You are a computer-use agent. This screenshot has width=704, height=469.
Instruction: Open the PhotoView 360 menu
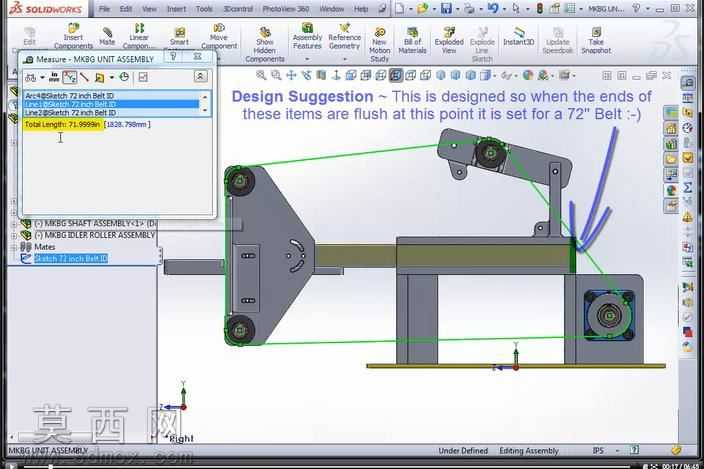(x=286, y=9)
